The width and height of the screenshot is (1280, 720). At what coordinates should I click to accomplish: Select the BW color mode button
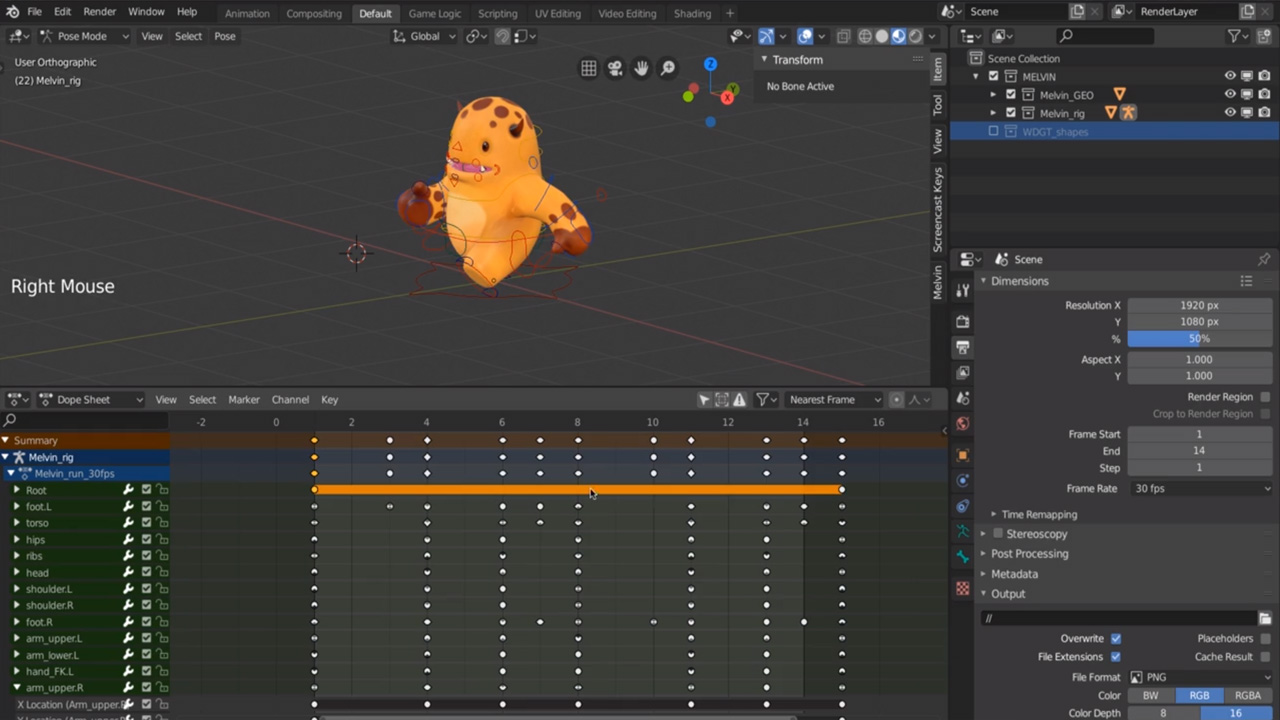[x=1151, y=695]
